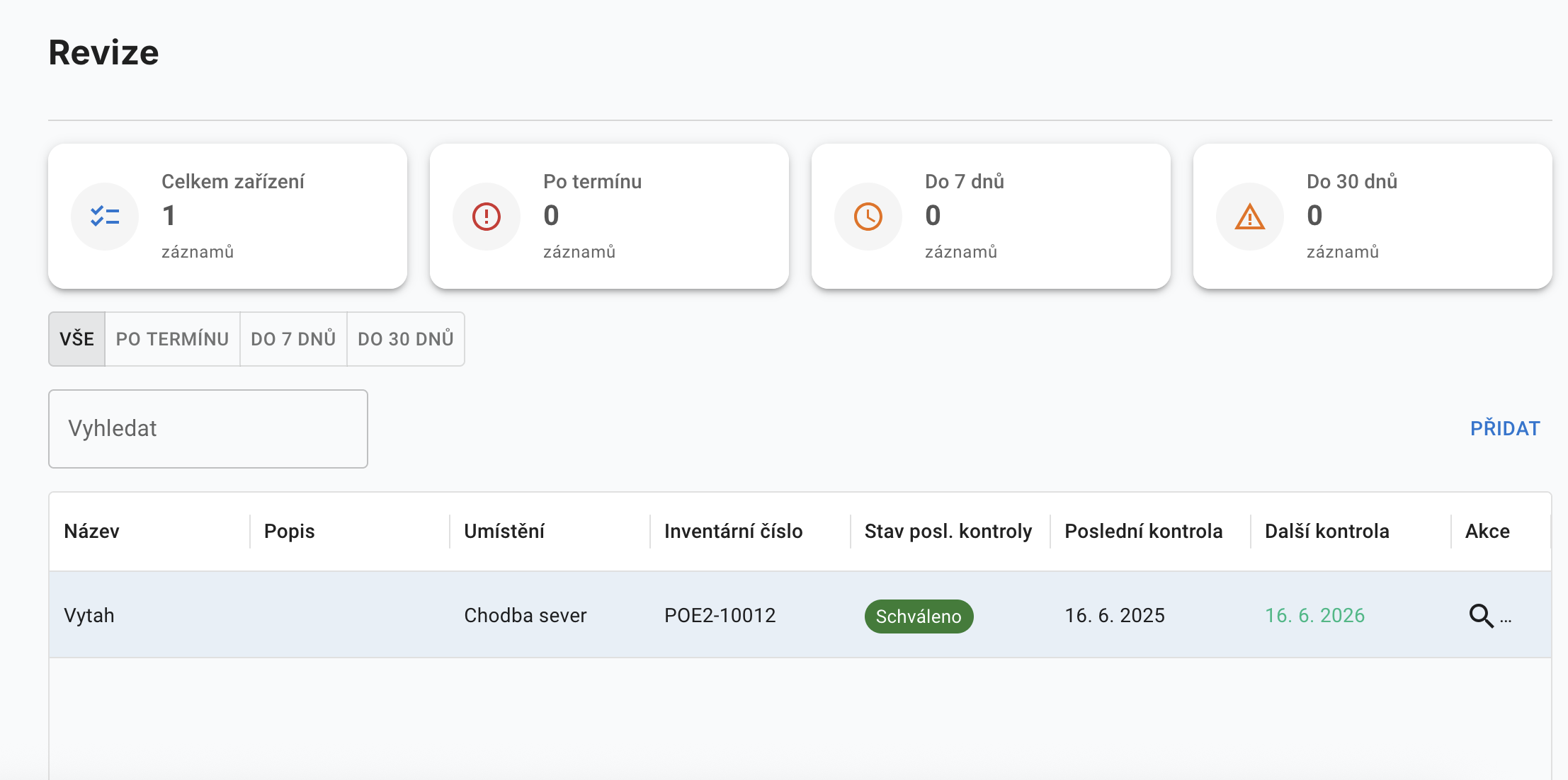Focus the Vyhledat search field
The image size is (1568, 780).
208,429
